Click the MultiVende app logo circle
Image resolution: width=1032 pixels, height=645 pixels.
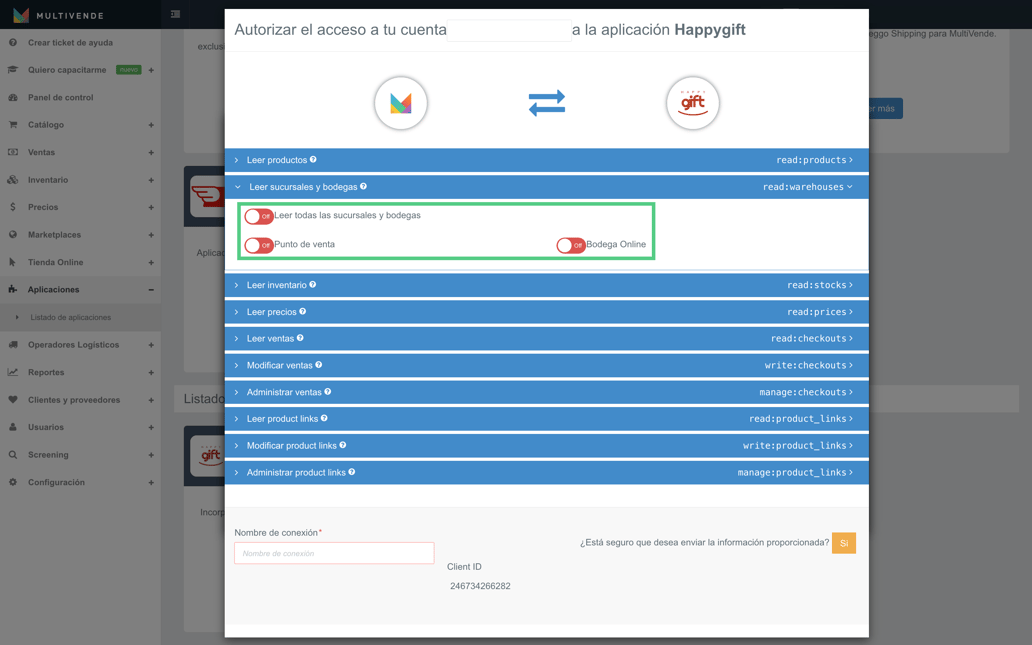pyautogui.click(x=401, y=103)
